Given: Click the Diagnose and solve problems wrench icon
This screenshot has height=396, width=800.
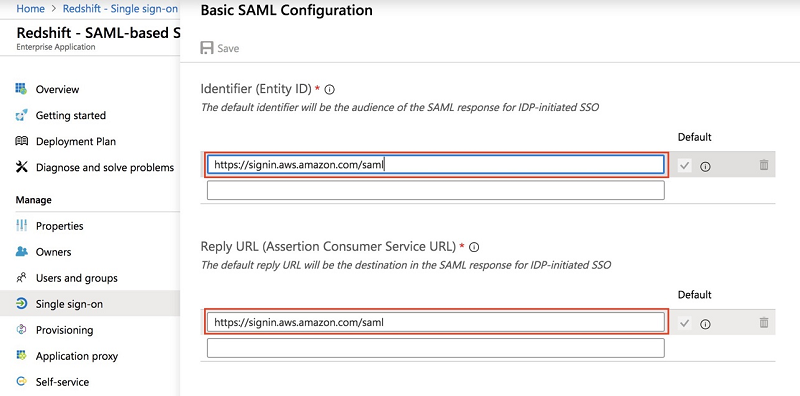Looking at the screenshot, I should click(x=21, y=166).
